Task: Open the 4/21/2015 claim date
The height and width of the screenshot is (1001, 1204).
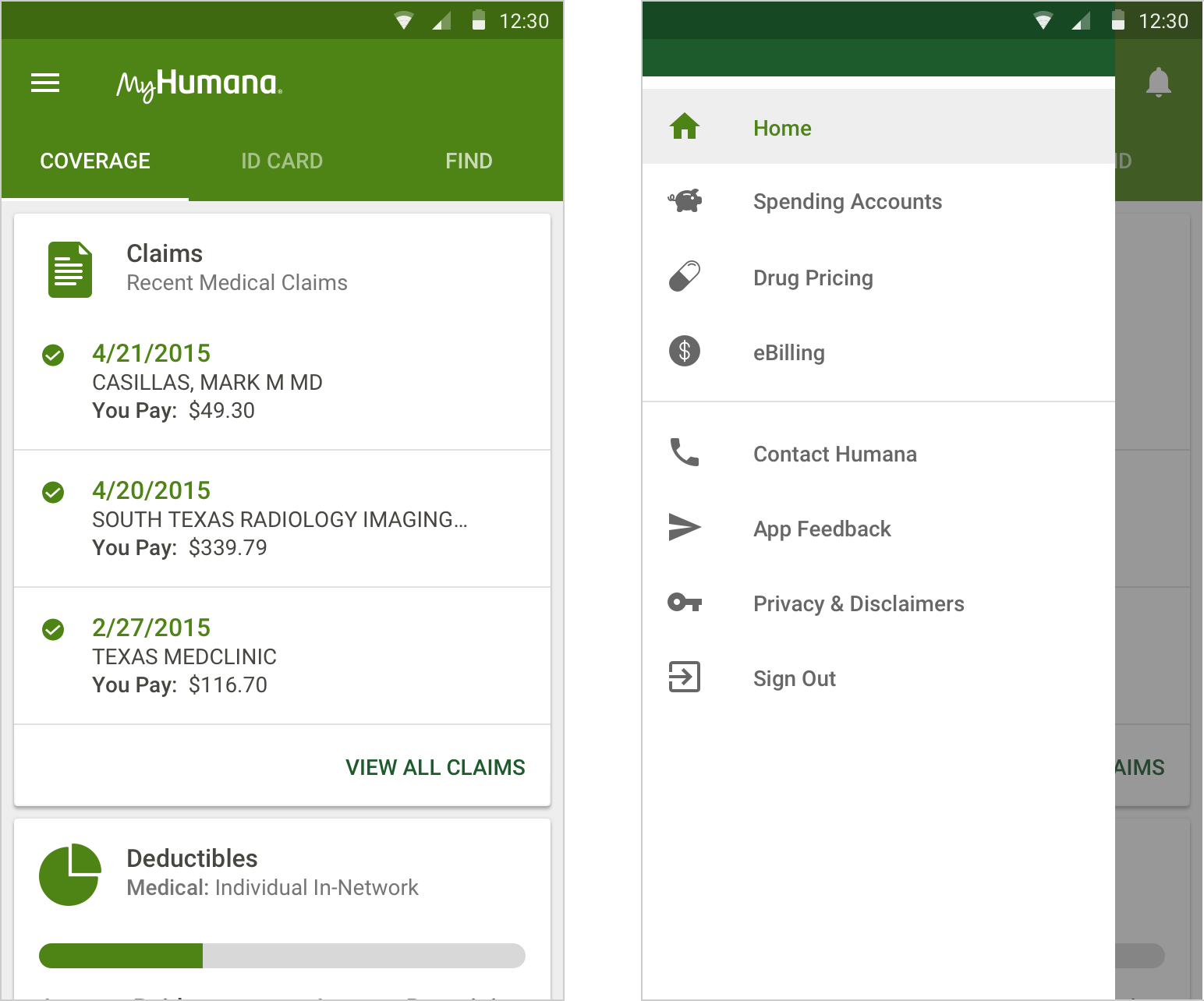Action: click(x=151, y=353)
